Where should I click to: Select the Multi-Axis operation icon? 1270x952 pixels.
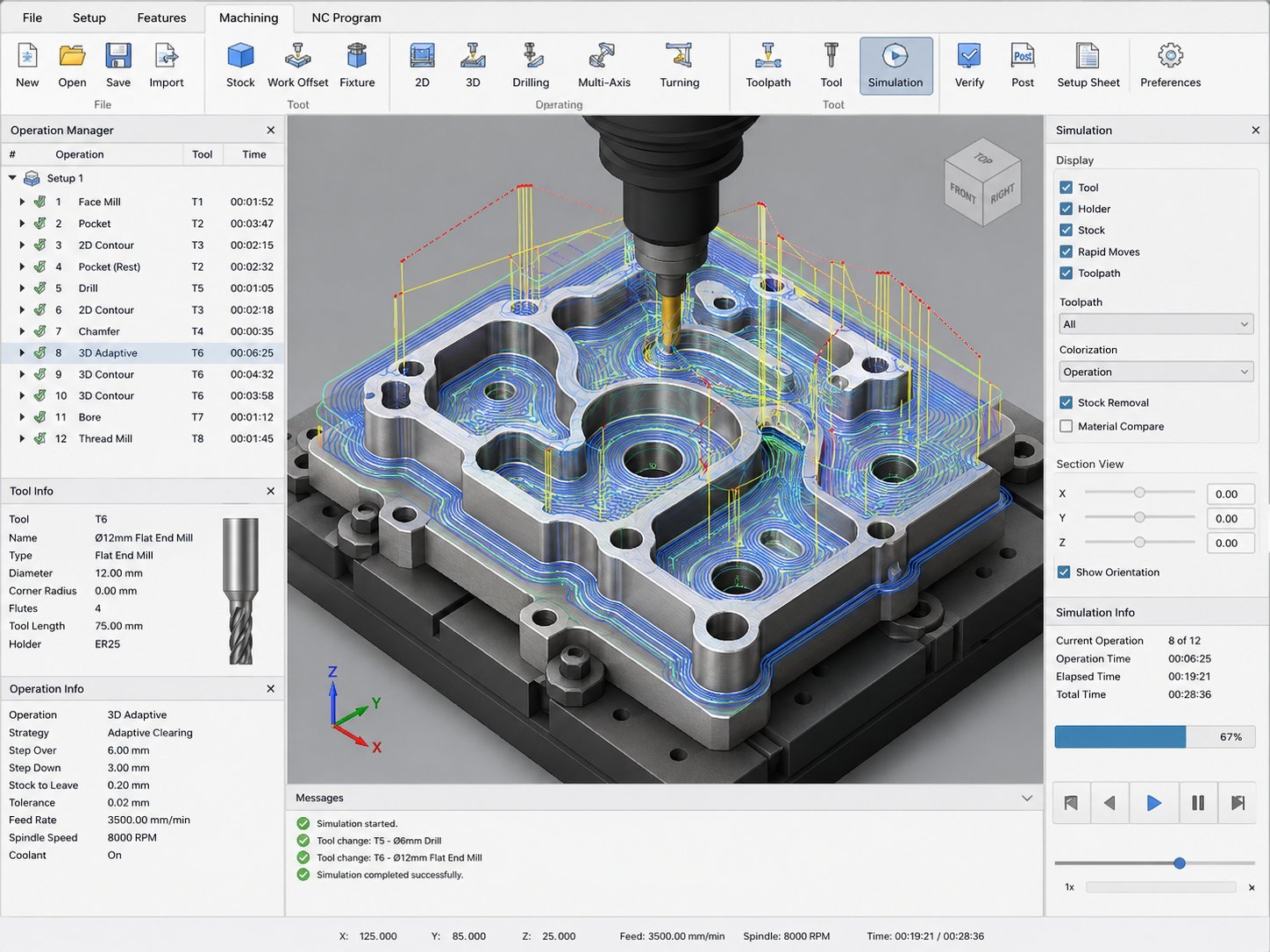(603, 57)
